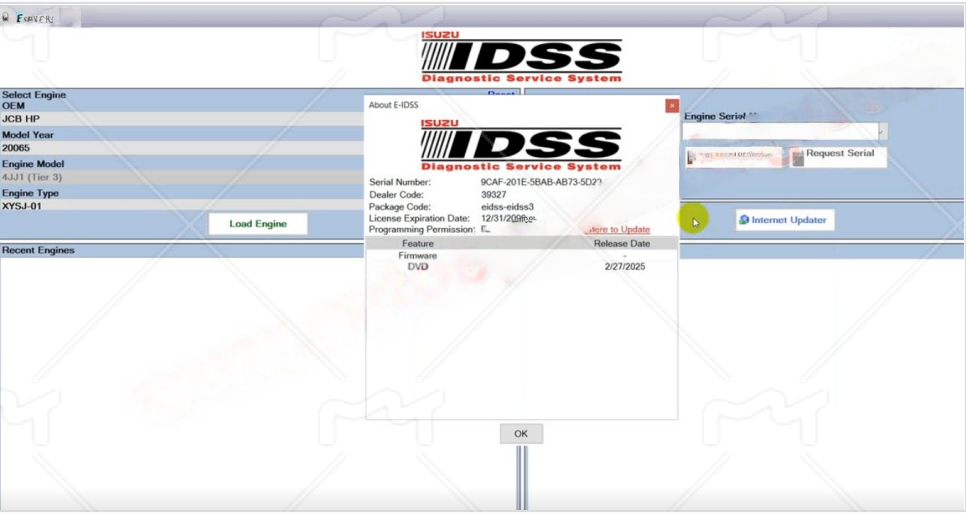Click the Programming Permission label
966x513 pixels.
pos(422,229)
